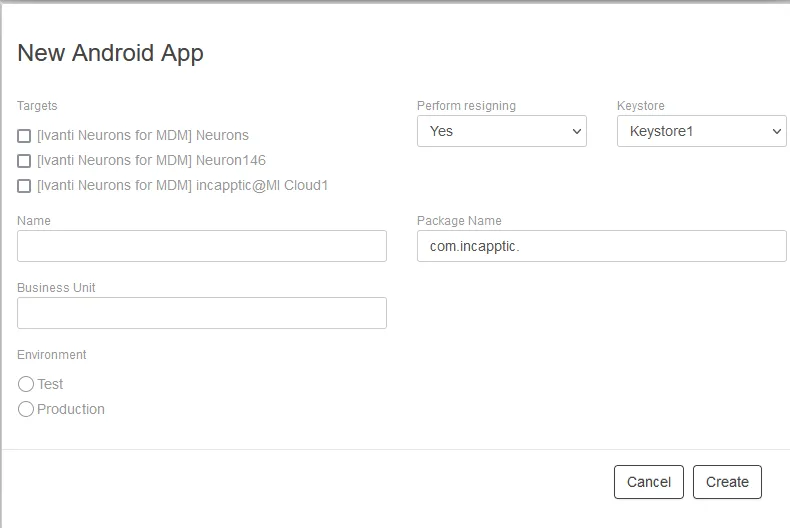Check the Neuron146 target checkbox
This screenshot has height=528, width=790.
coord(24,161)
